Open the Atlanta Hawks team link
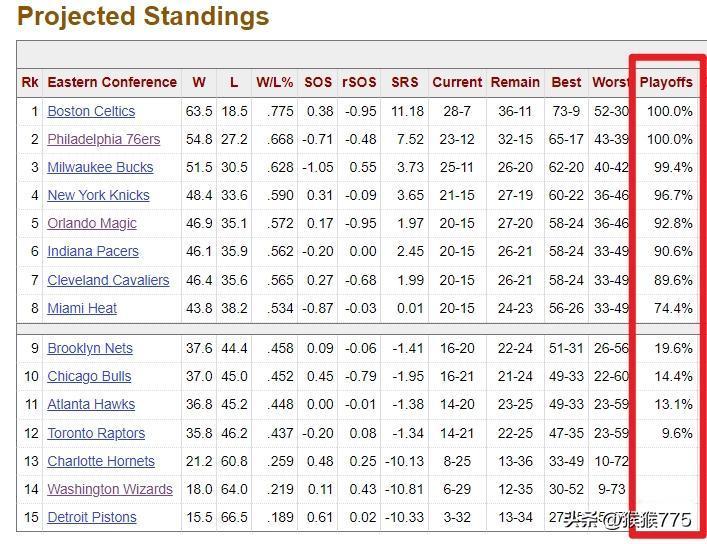Screen dimensions: 707x544 coord(91,404)
